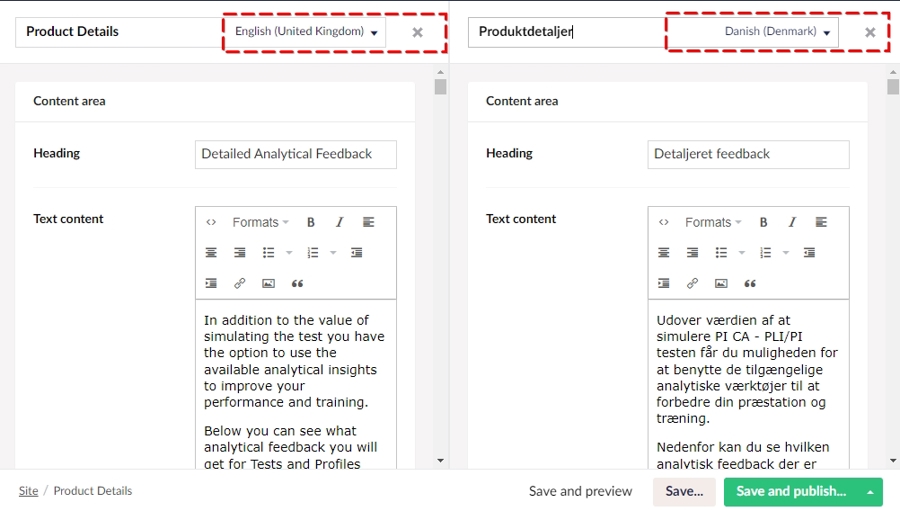Select right panel 'Text content' label
900x510 pixels.
point(521,219)
